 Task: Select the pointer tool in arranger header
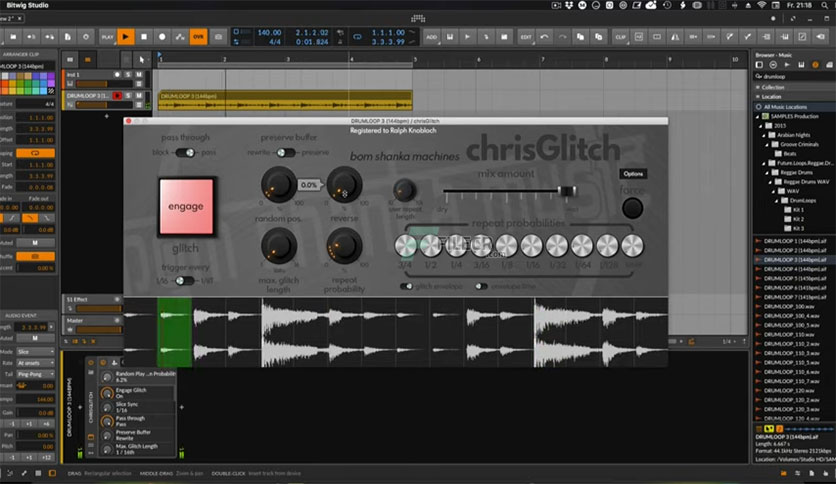coord(141,59)
